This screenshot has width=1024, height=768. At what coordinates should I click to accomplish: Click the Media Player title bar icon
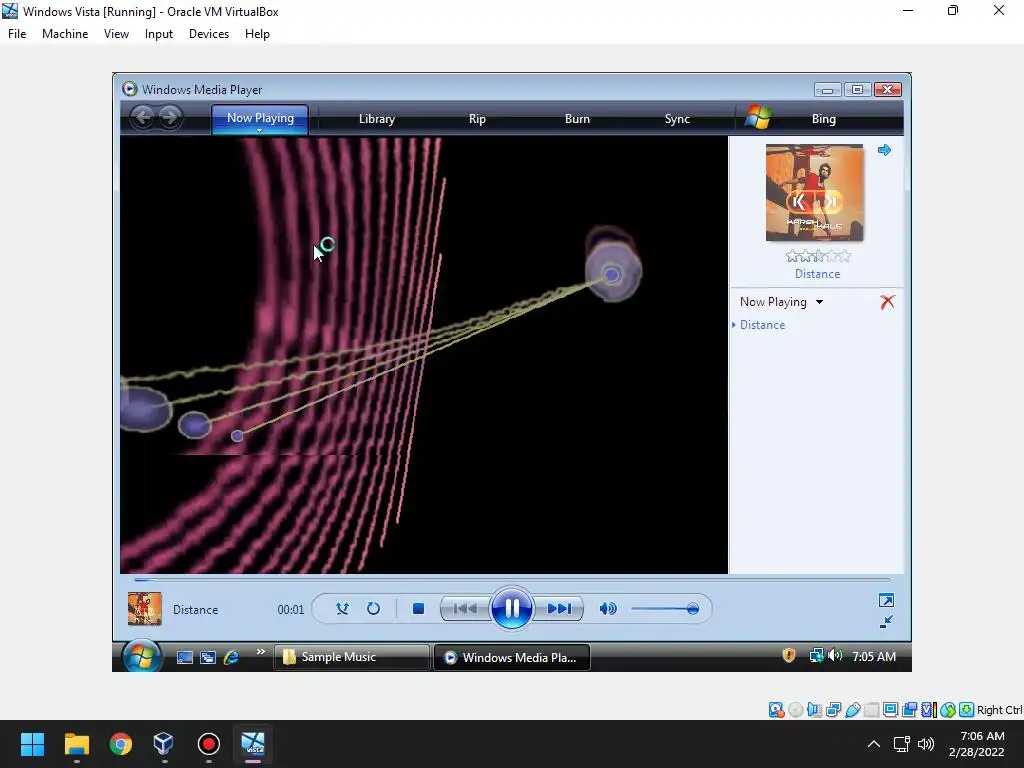tap(129, 89)
